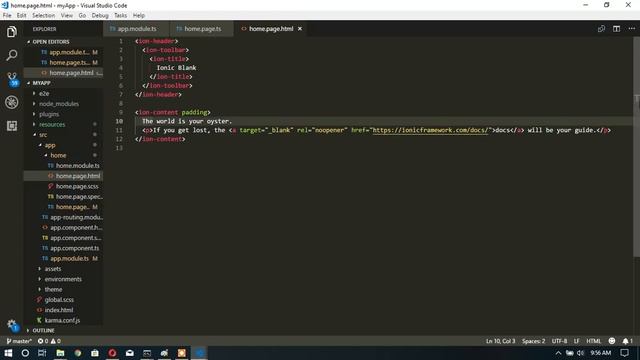The width and height of the screenshot is (640, 360).
Task: Show hidden system tray icons
Action: pos(558,353)
